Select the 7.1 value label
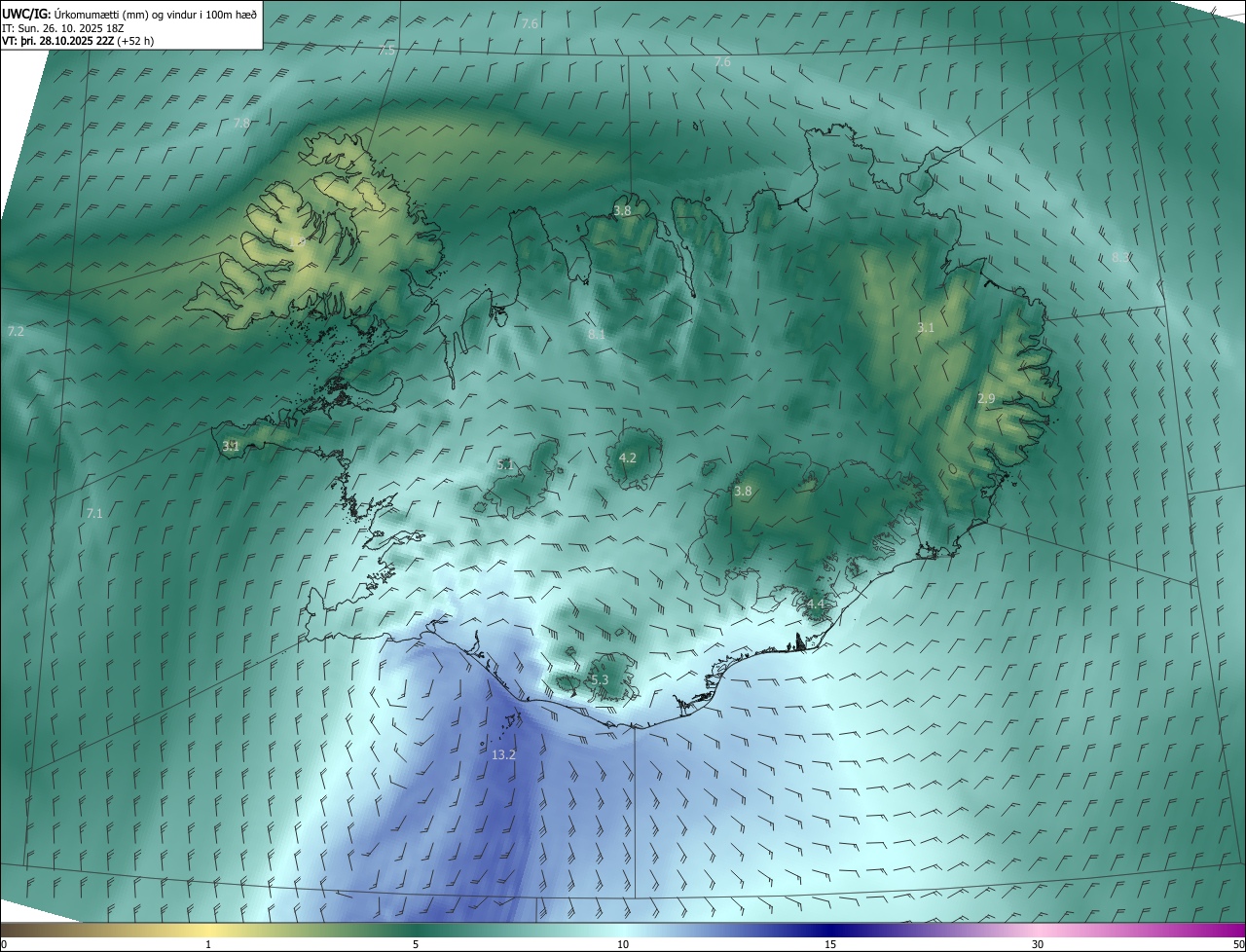 tap(94, 513)
